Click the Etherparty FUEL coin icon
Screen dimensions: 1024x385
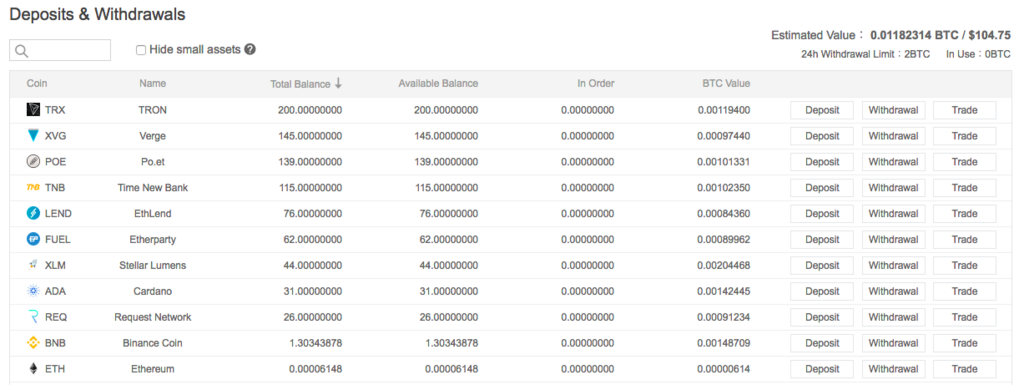tap(33, 239)
